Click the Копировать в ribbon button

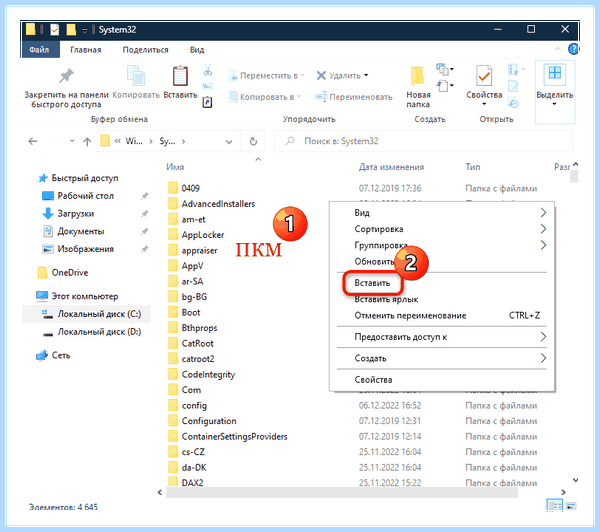coord(265,97)
